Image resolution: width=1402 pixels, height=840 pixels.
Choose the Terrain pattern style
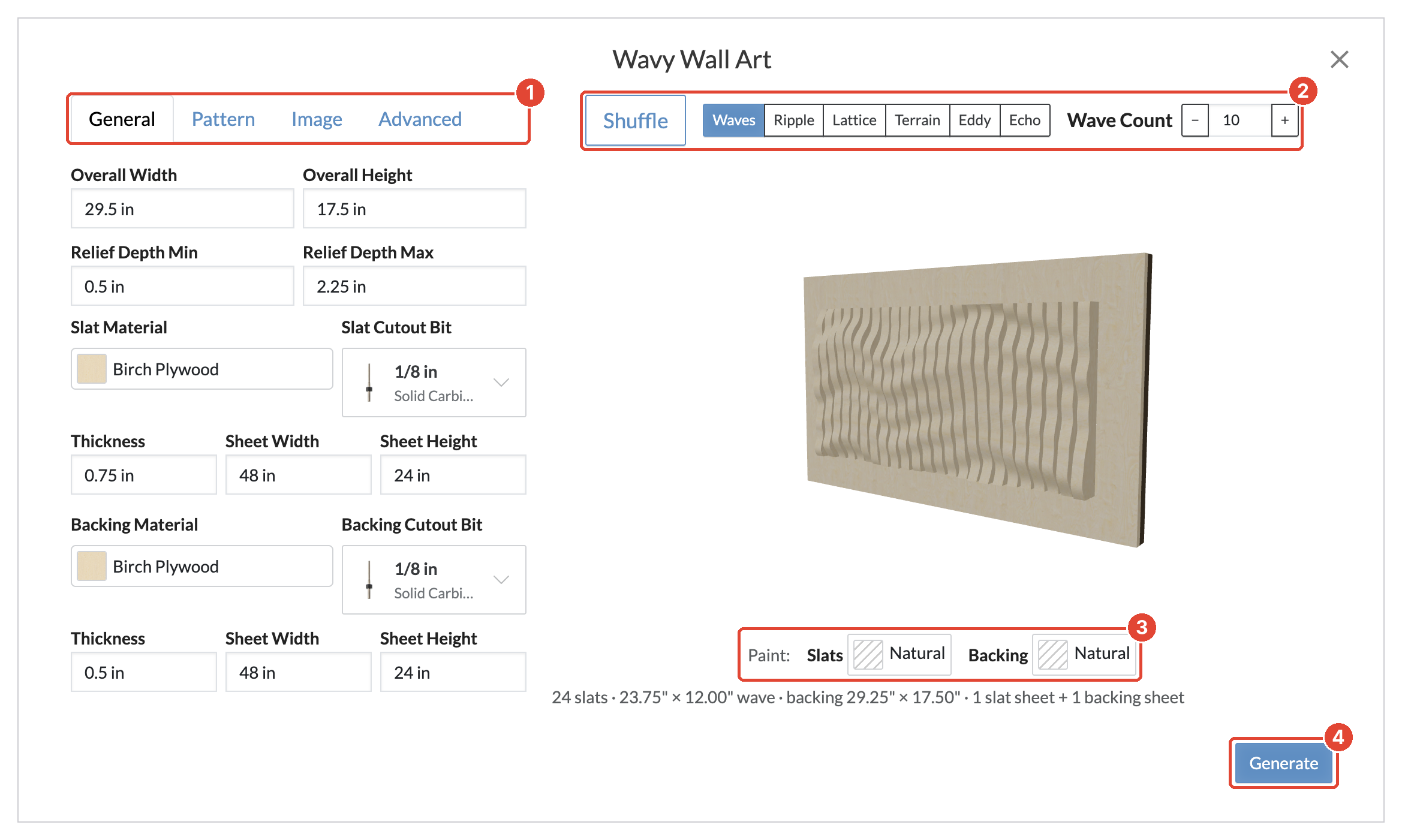tap(917, 120)
